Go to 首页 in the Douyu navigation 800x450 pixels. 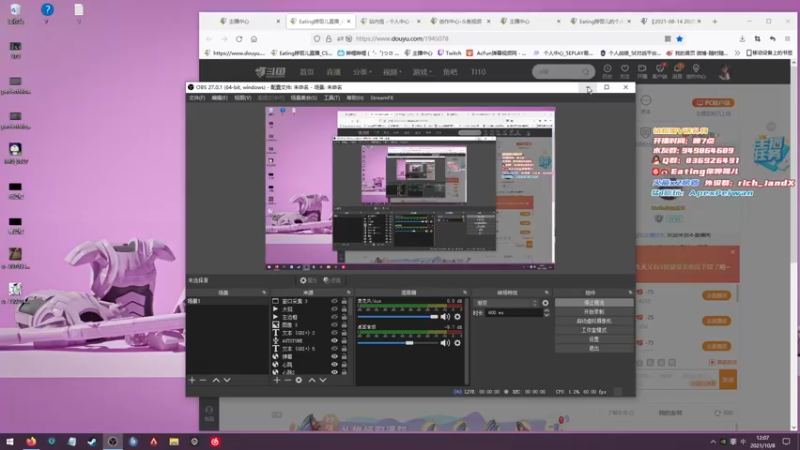pos(307,72)
